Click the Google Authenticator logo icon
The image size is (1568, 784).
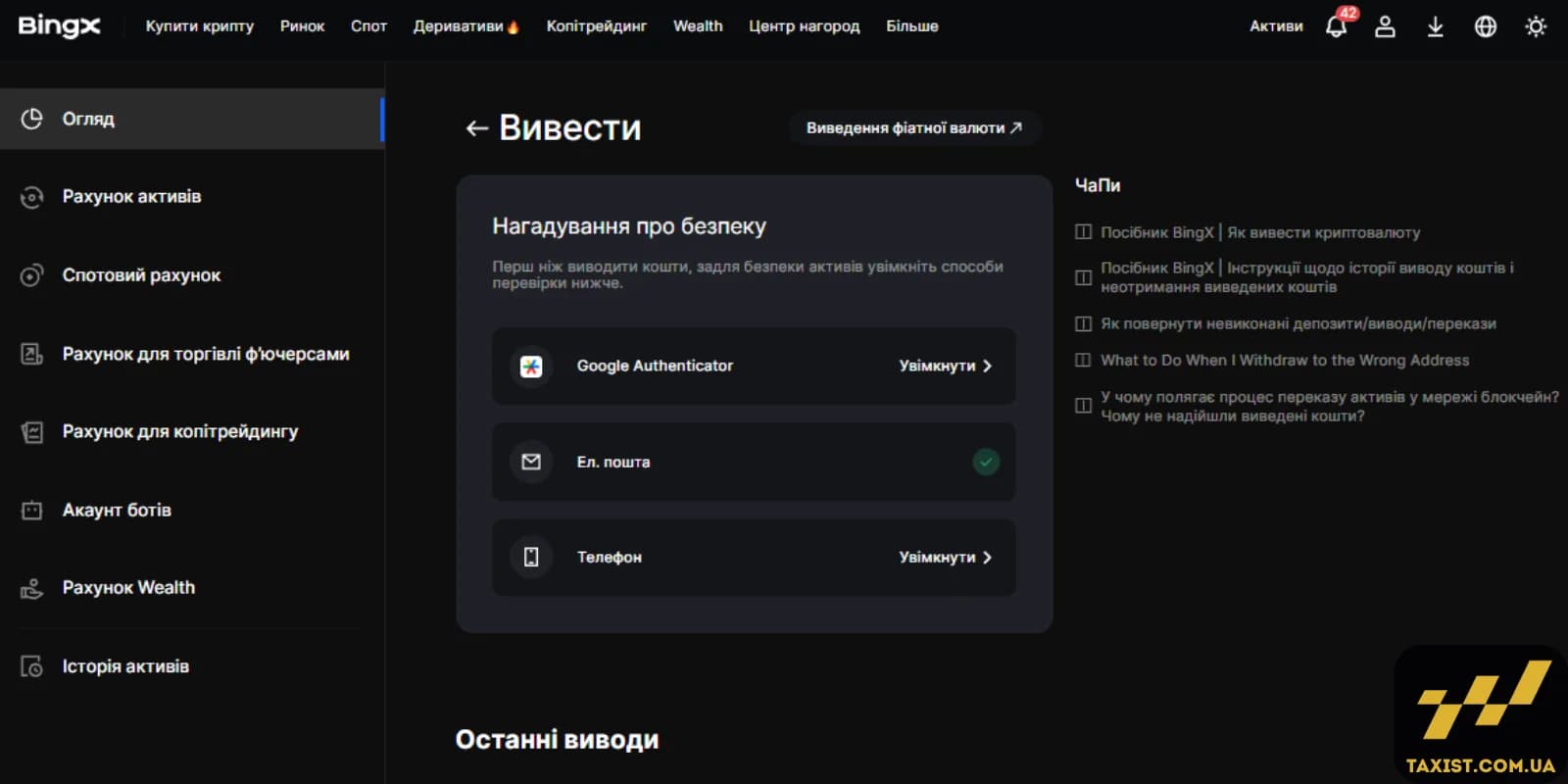tap(531, 366)
